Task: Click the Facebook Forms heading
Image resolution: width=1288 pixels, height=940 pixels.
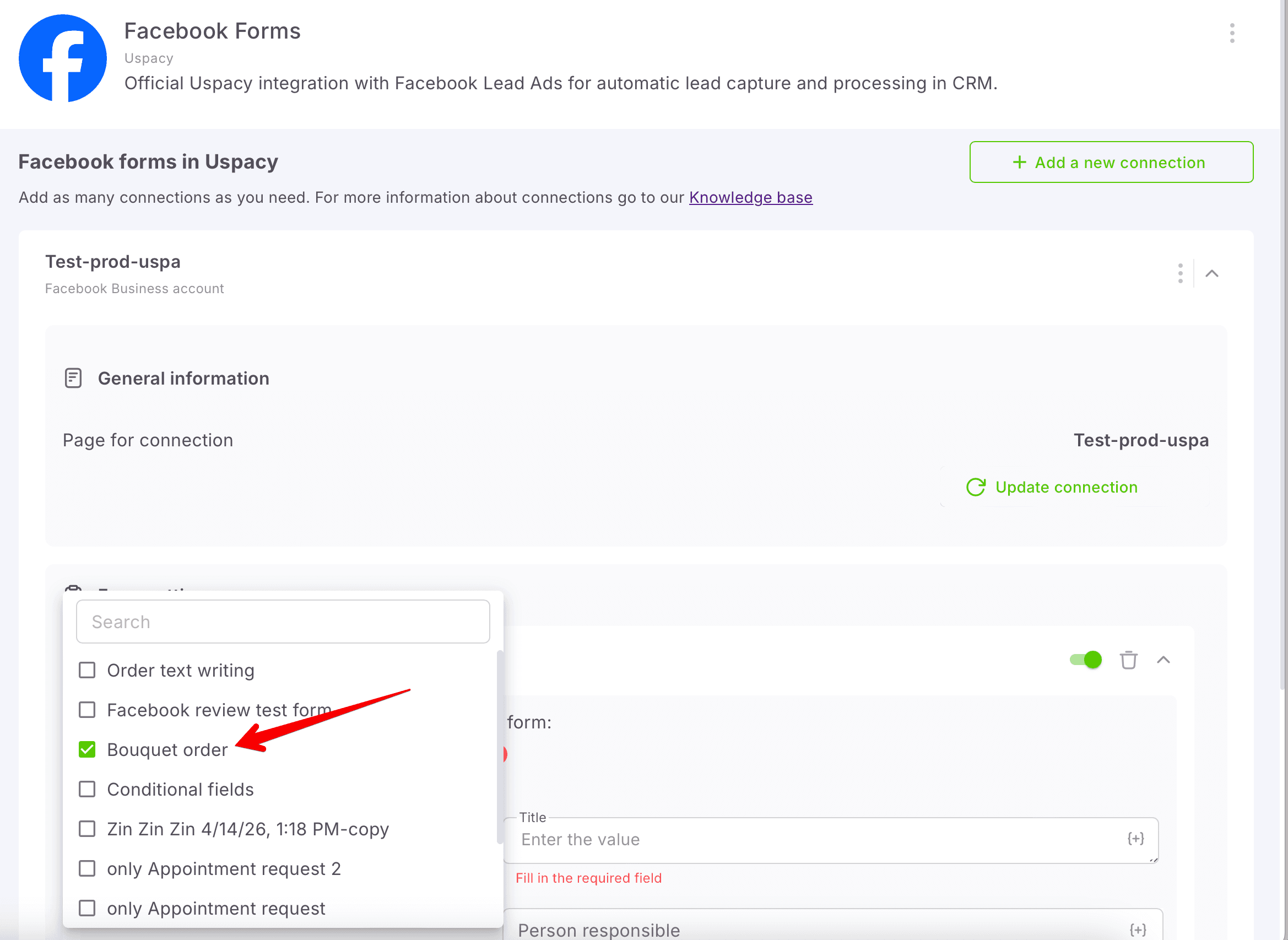Action: (212, 31)
